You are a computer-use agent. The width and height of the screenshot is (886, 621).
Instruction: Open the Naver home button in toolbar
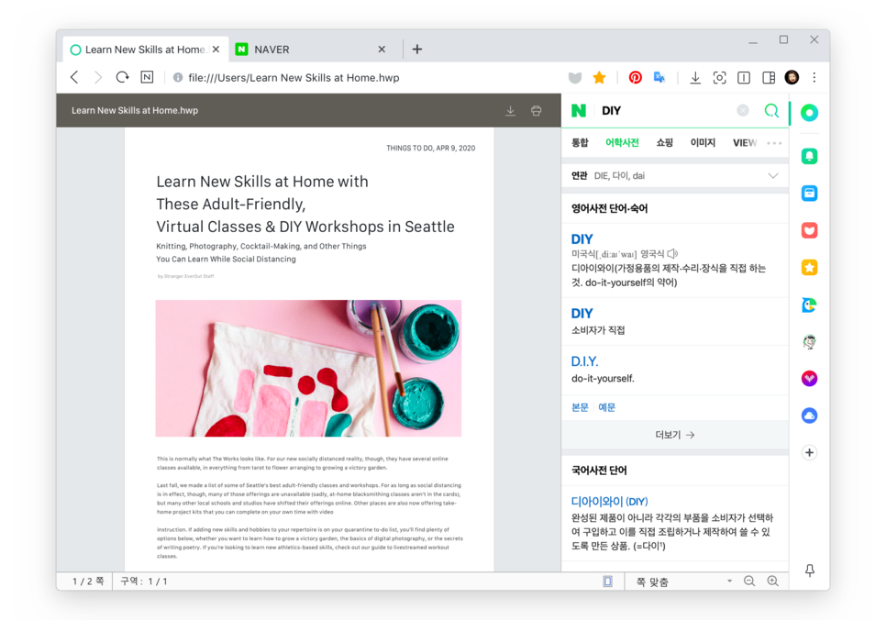click(147, 77)
